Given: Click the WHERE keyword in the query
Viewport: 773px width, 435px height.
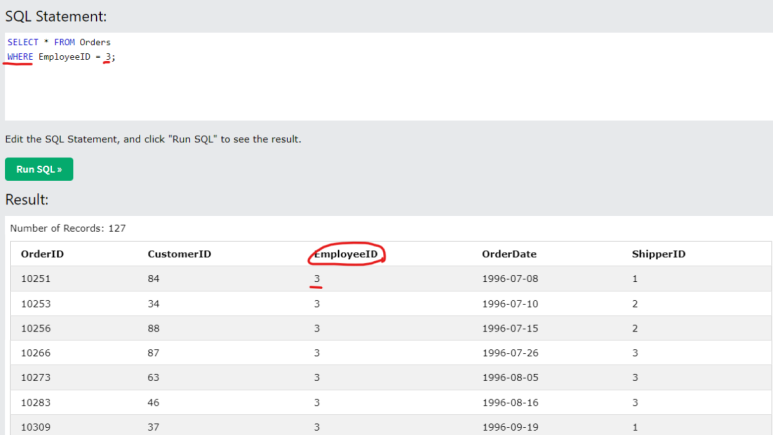Looking at the screenshot, I should [20, 57].
